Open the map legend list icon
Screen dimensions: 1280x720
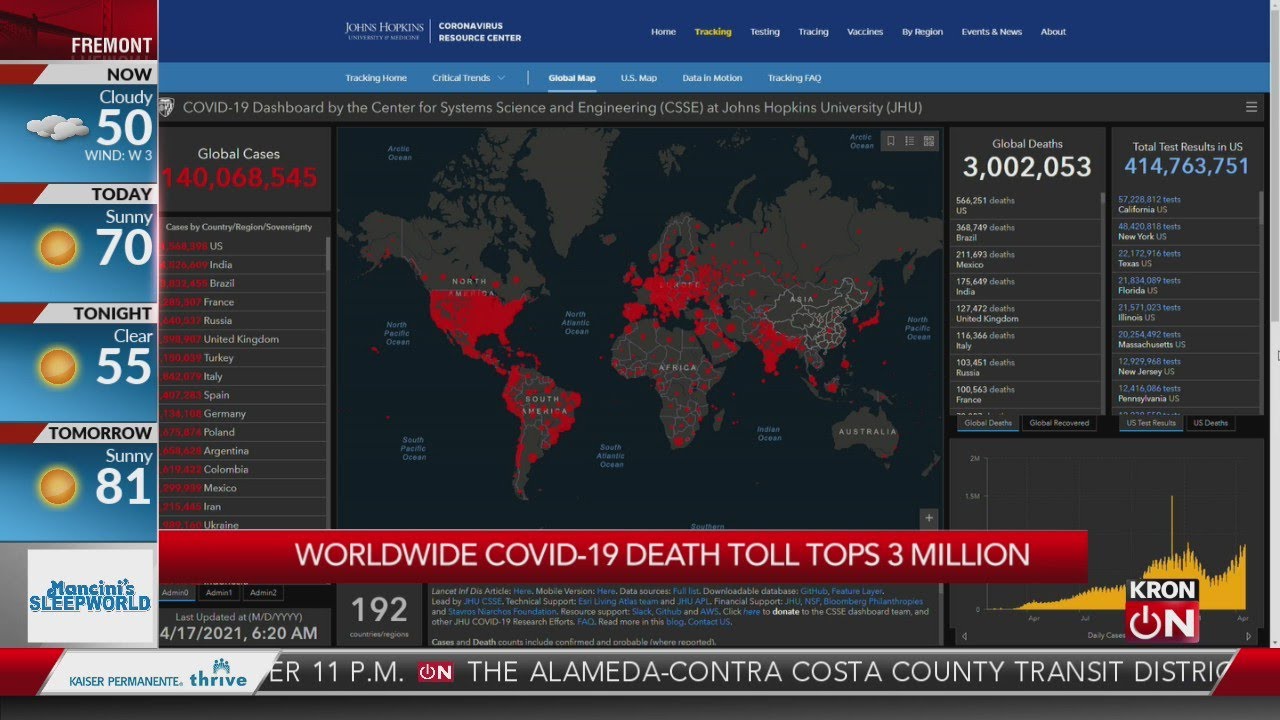910,141
